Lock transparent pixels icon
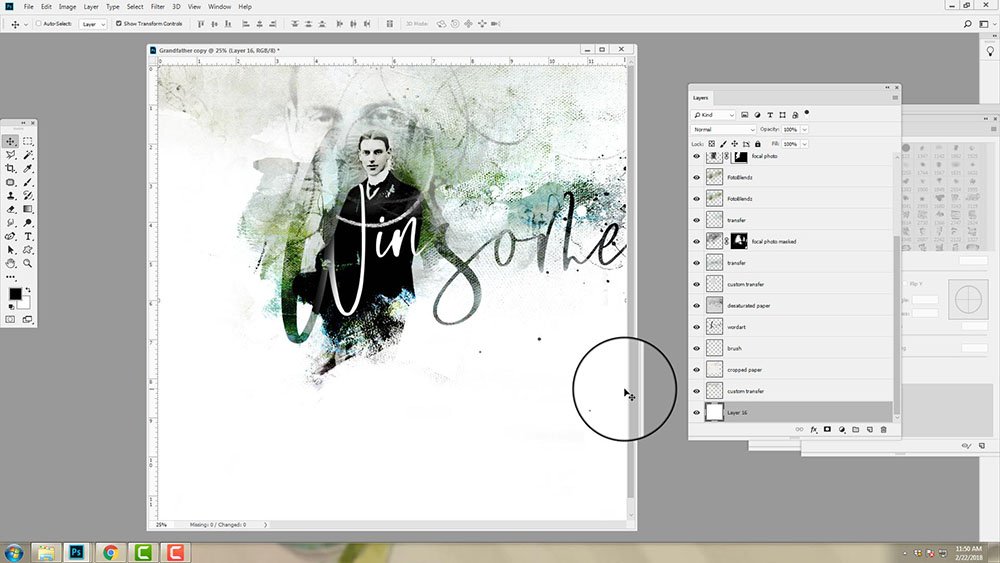 (x=712, y=144)
